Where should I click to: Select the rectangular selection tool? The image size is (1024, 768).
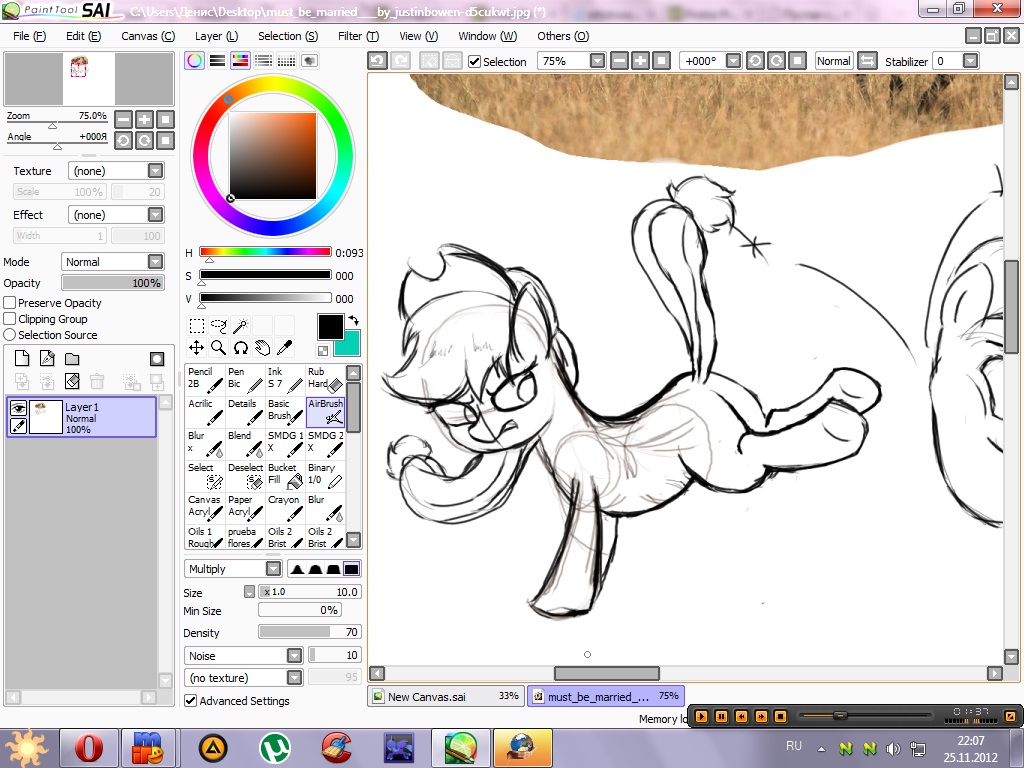tap(196, 325)
